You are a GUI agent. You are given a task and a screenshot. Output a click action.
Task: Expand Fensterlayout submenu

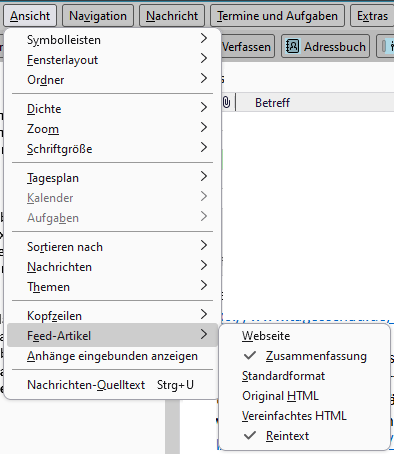[112, 60]
